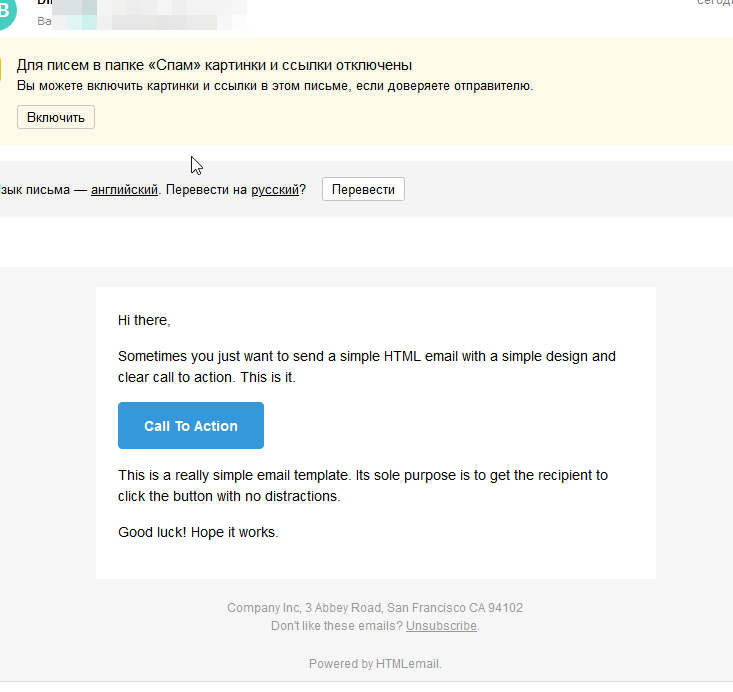This screenshot has width=733, height=692.
Task: Follow the Unsubscribe link in footer
Action: (441, 626)
